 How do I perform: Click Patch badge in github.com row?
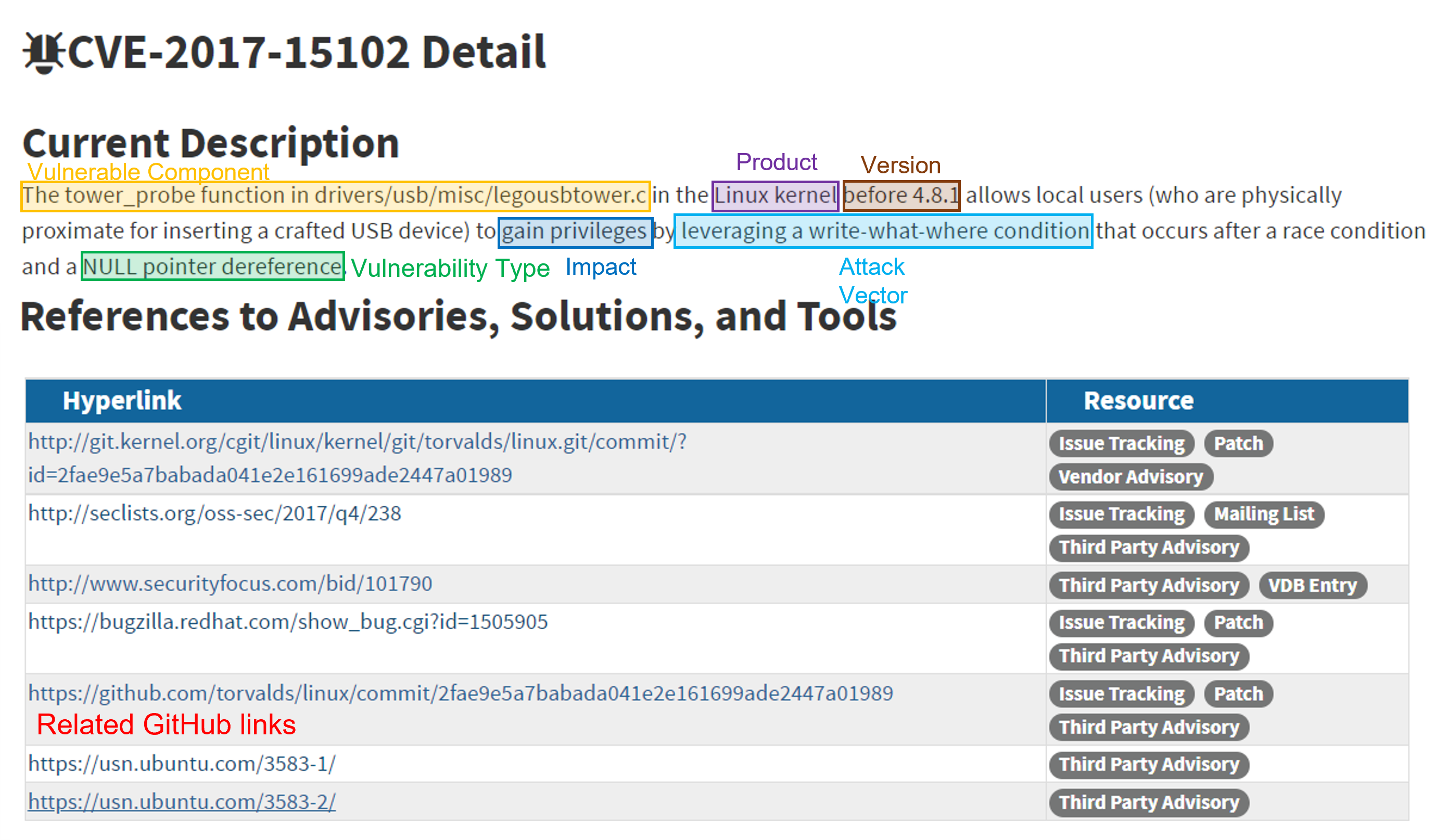coord(1238,694)
